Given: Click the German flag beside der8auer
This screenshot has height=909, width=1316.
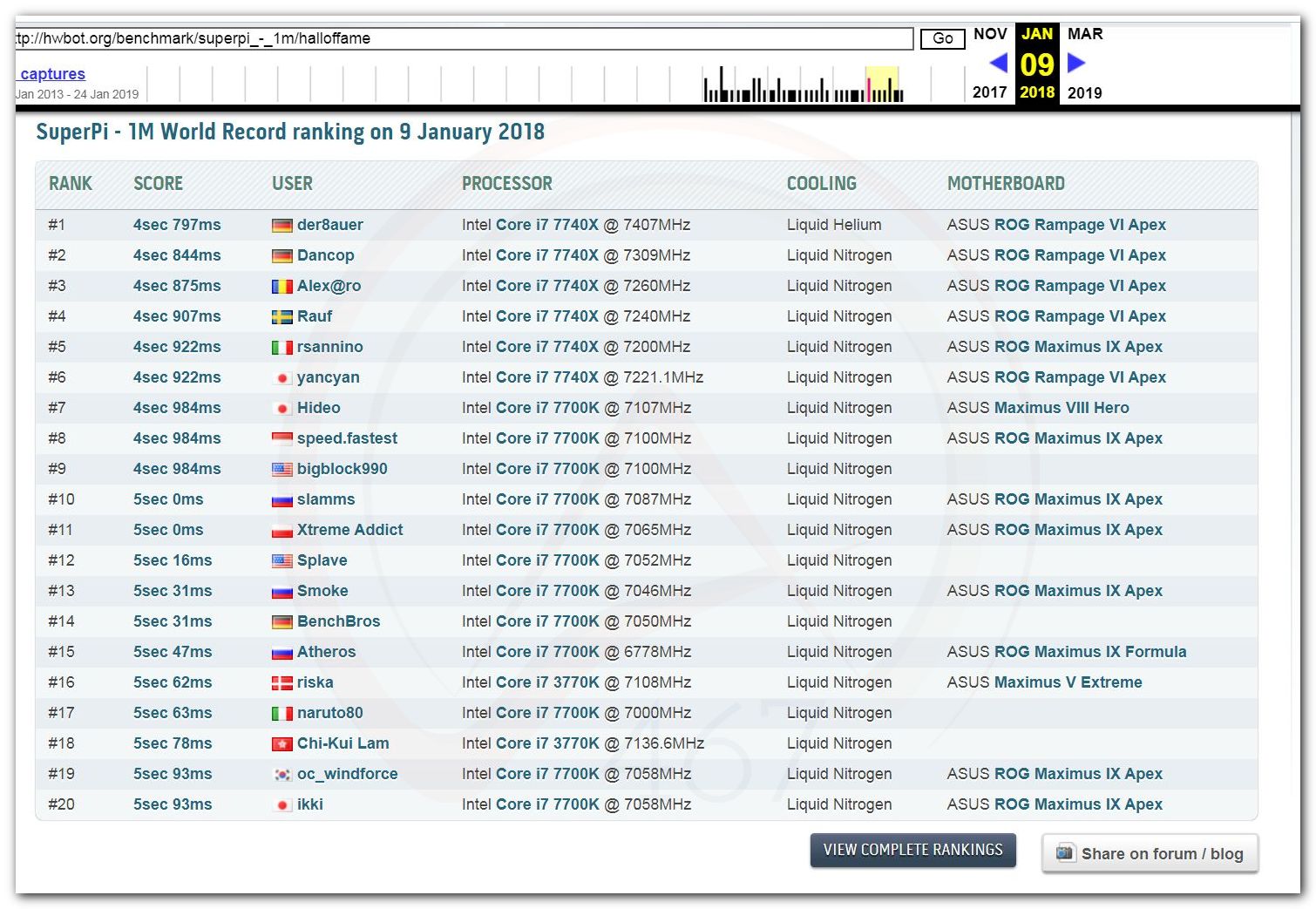Looking at the screenshot, I should click(282, 226).
